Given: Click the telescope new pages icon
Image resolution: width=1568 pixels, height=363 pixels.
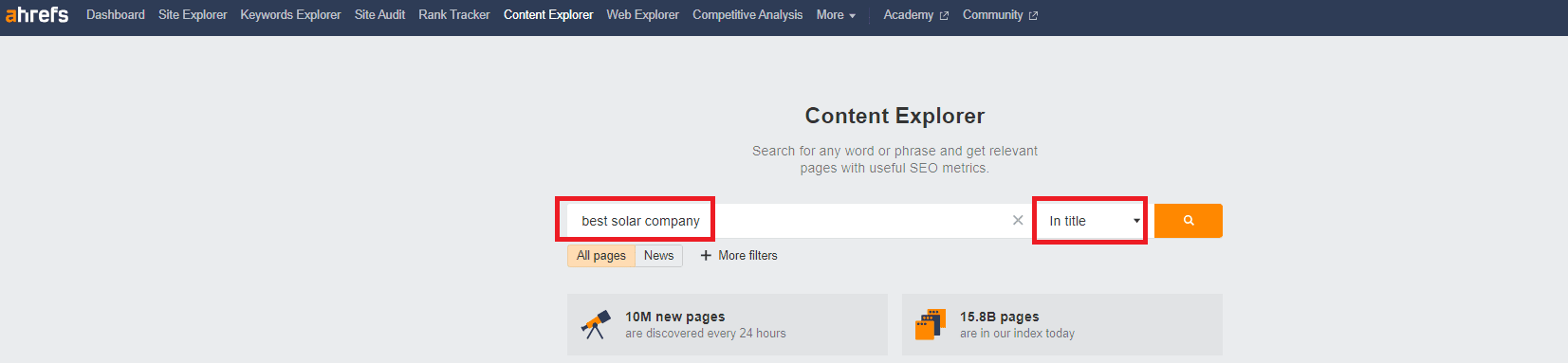Looking at the screenshot, I should (596, 324).
